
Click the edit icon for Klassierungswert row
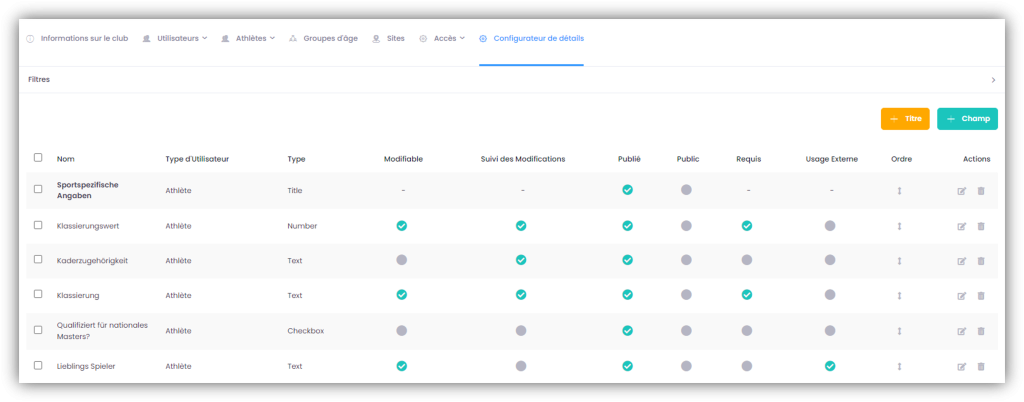[x=961, y=226]
